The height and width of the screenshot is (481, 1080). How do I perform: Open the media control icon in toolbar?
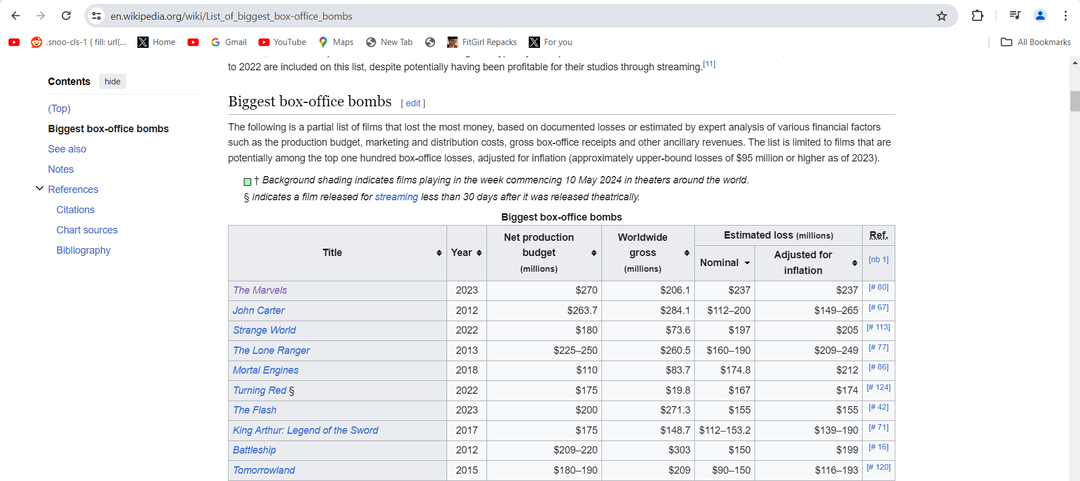click(x=1015, y=15)
